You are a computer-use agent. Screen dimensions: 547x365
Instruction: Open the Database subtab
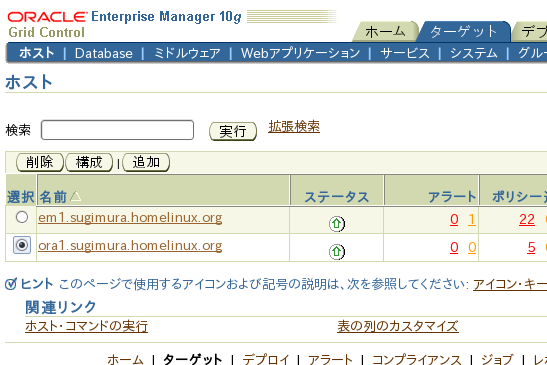coord(104,53)
